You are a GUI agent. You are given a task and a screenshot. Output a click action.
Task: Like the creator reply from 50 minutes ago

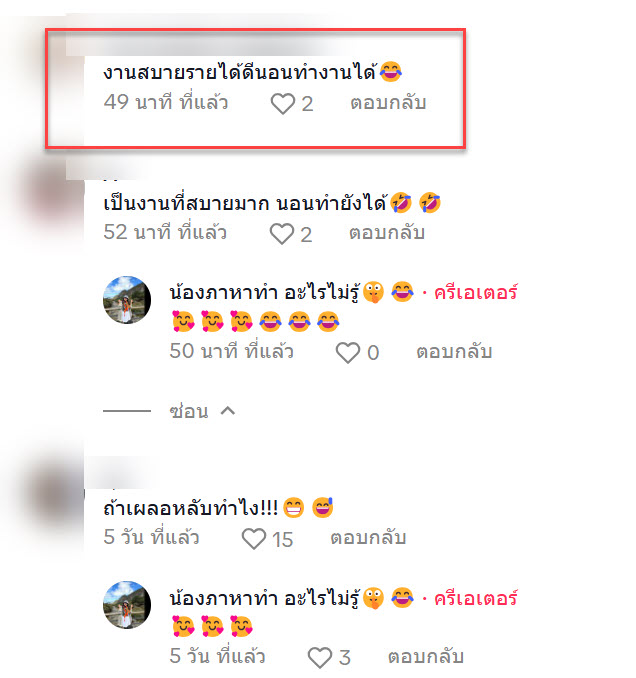(x=348, y=352)
